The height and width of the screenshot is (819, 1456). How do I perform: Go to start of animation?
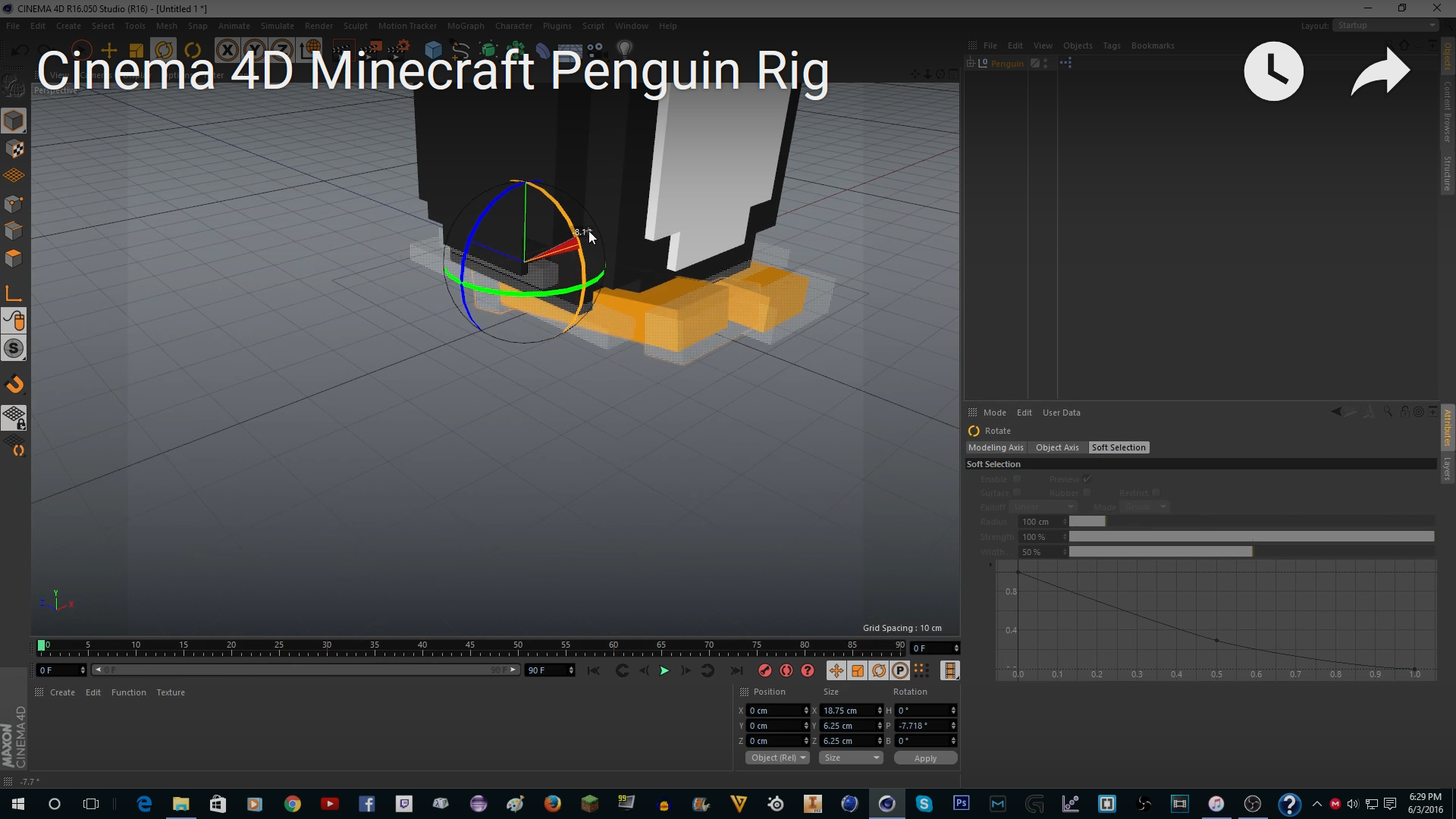click(x=594, y=670)
